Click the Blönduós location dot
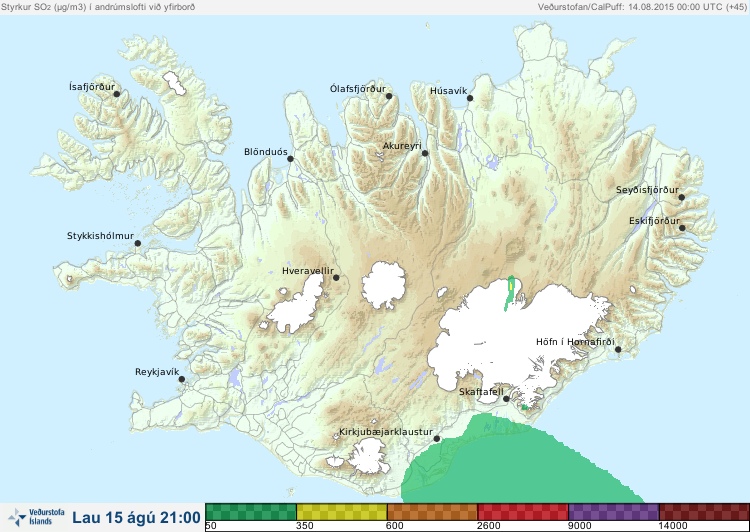Viewport: 750px width, 532px height. [290, 158]
